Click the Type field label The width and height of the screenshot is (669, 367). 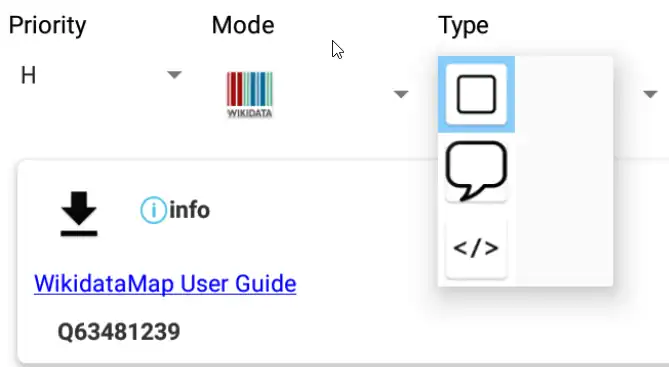tap(463, 26)
